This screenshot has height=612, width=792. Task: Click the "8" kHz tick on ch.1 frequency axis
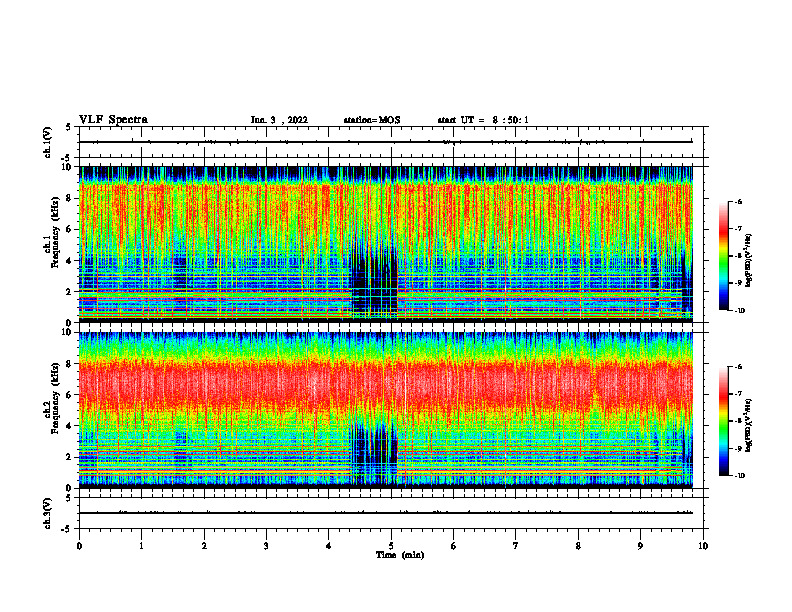70,198
